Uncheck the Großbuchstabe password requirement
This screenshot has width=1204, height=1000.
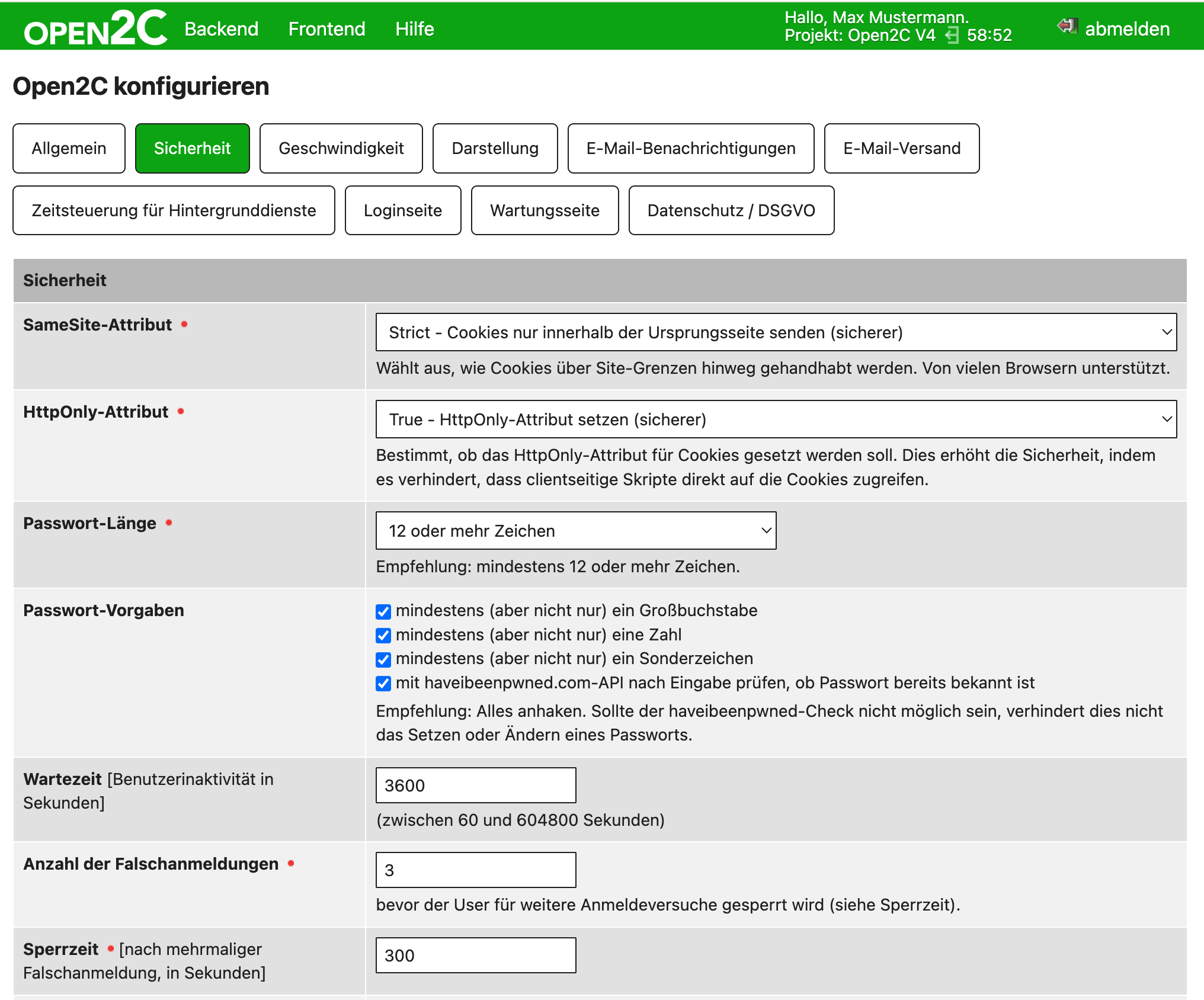[x=383, y=611]
